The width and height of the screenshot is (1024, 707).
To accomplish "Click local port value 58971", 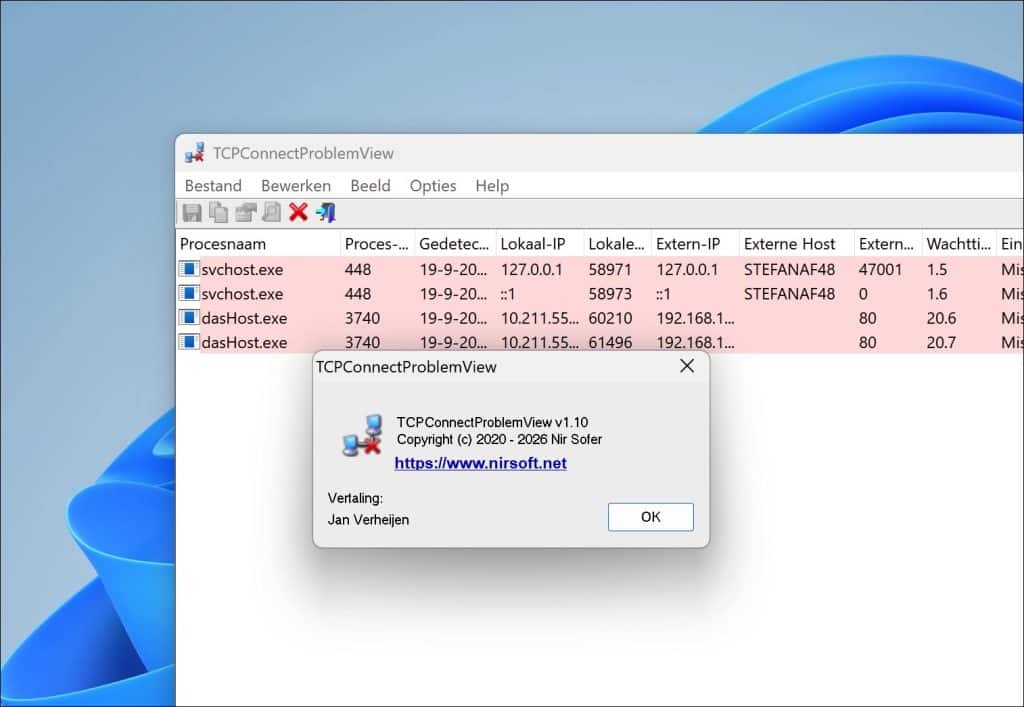I will click(x=610, y=270).
